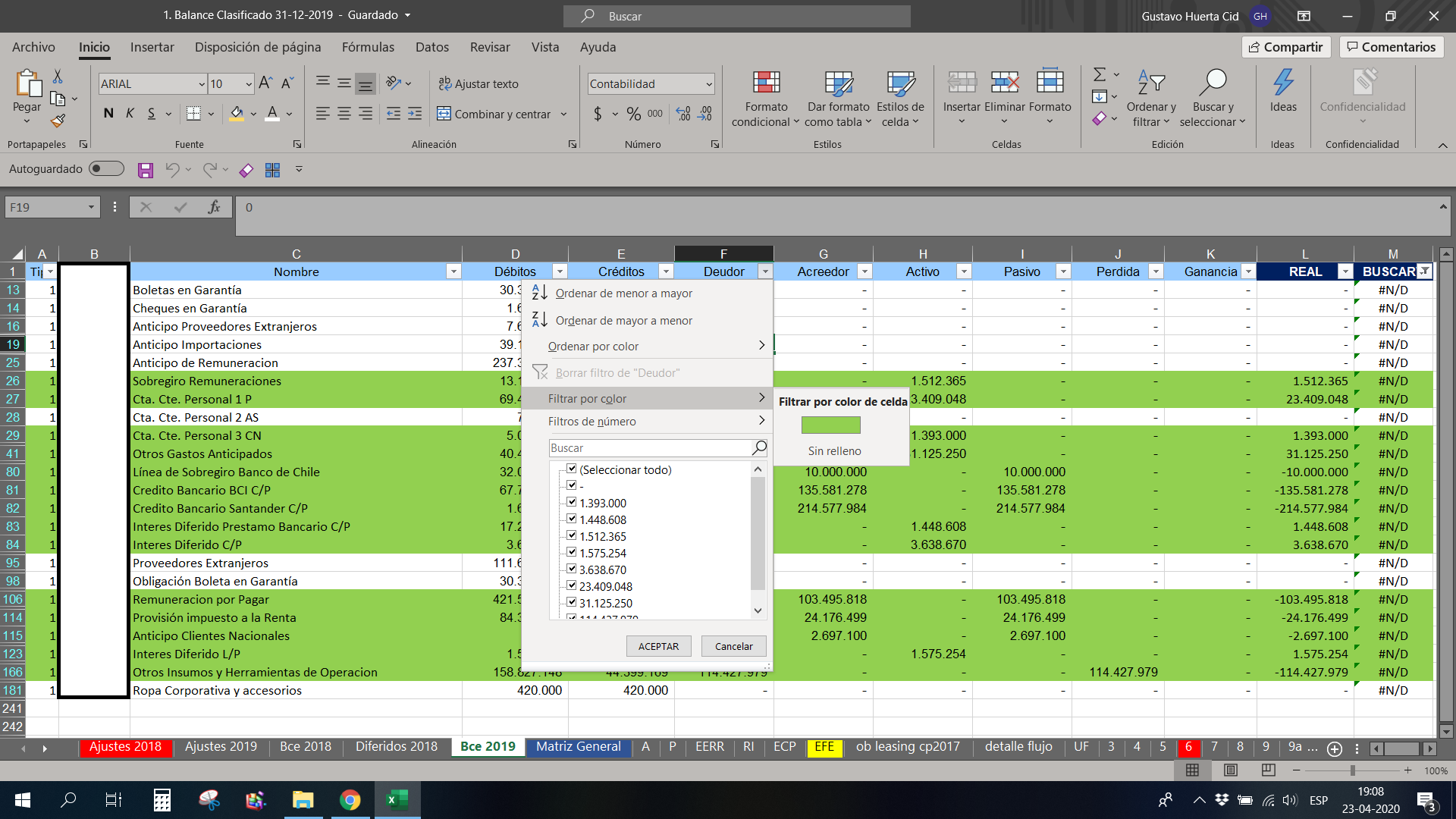This screenshot has width=1456, height=819.
Task: Click the Save floppy disk icon
Action: pos(146,170)
